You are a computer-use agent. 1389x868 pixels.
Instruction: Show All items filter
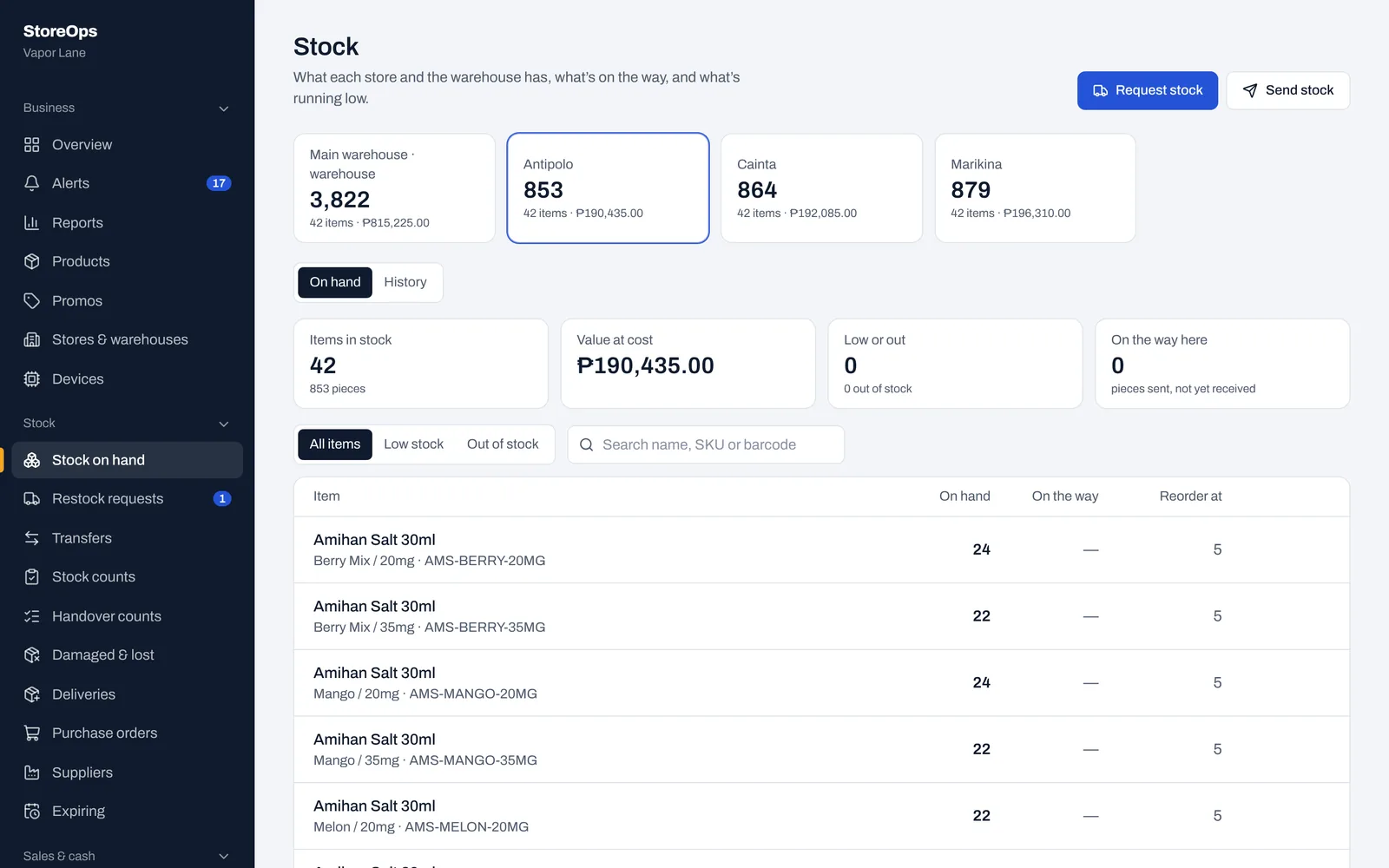[335, 444]
